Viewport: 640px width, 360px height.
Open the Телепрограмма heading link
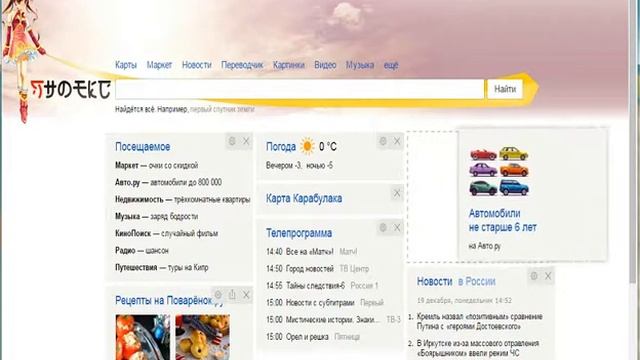[299, 233]
